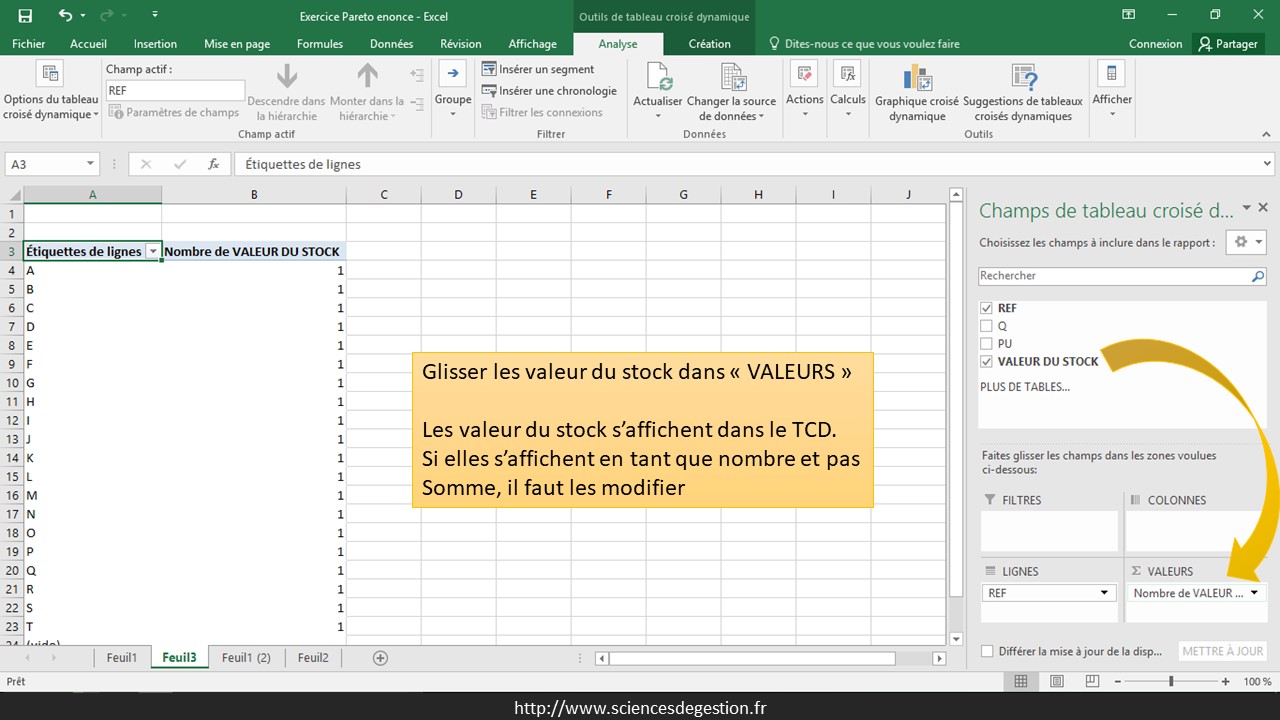The width and height of the screenshot is (1280, 720).
Task: Add a new sheet with plus icon
Action: [380, 658]
